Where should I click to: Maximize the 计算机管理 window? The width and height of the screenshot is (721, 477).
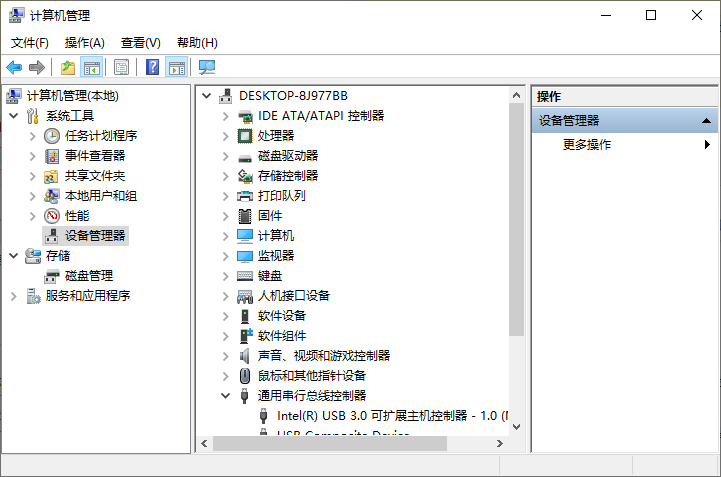click(x=651, y=15)
